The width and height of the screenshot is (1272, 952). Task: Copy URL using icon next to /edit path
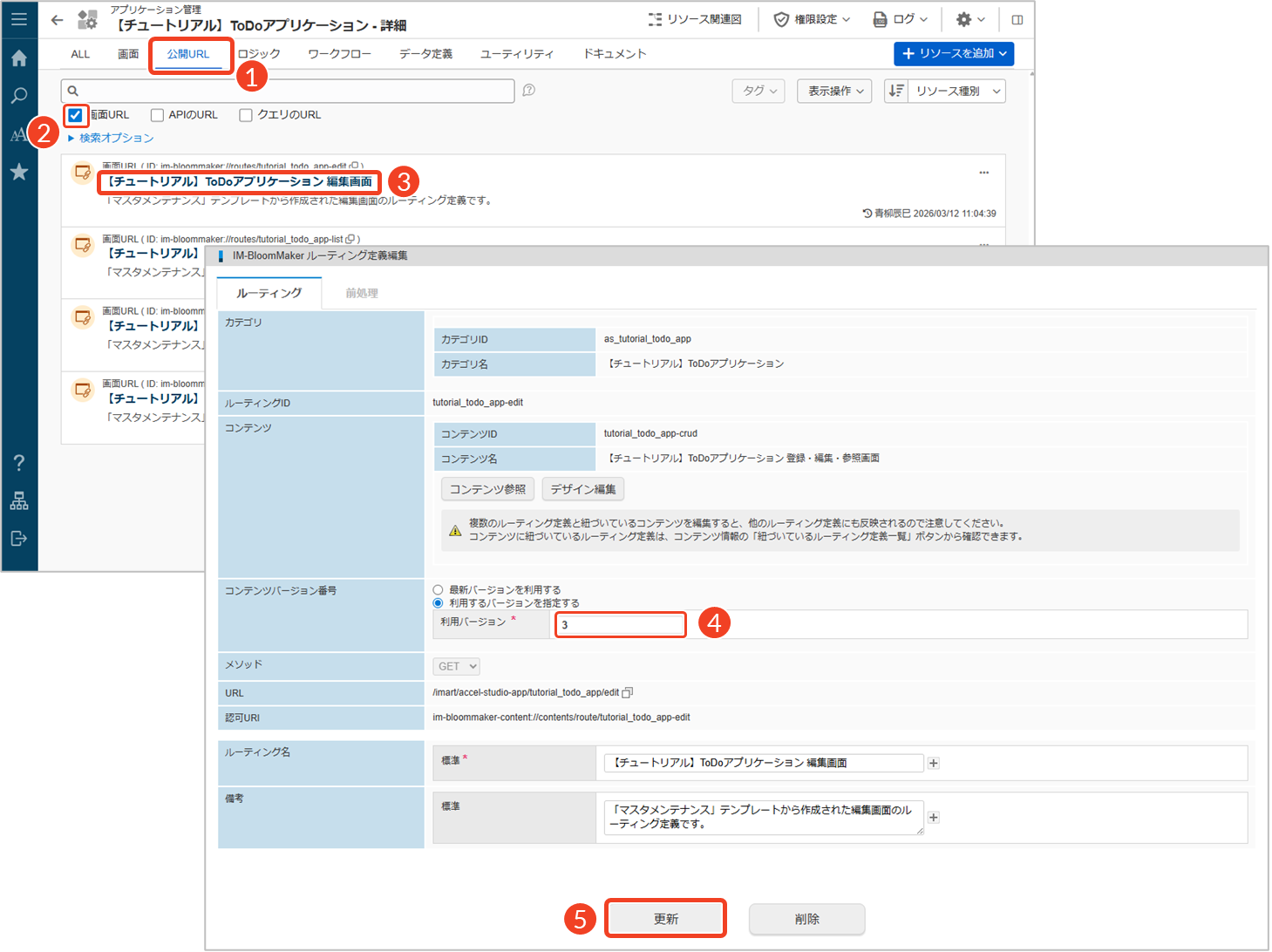tap(627, 693)
